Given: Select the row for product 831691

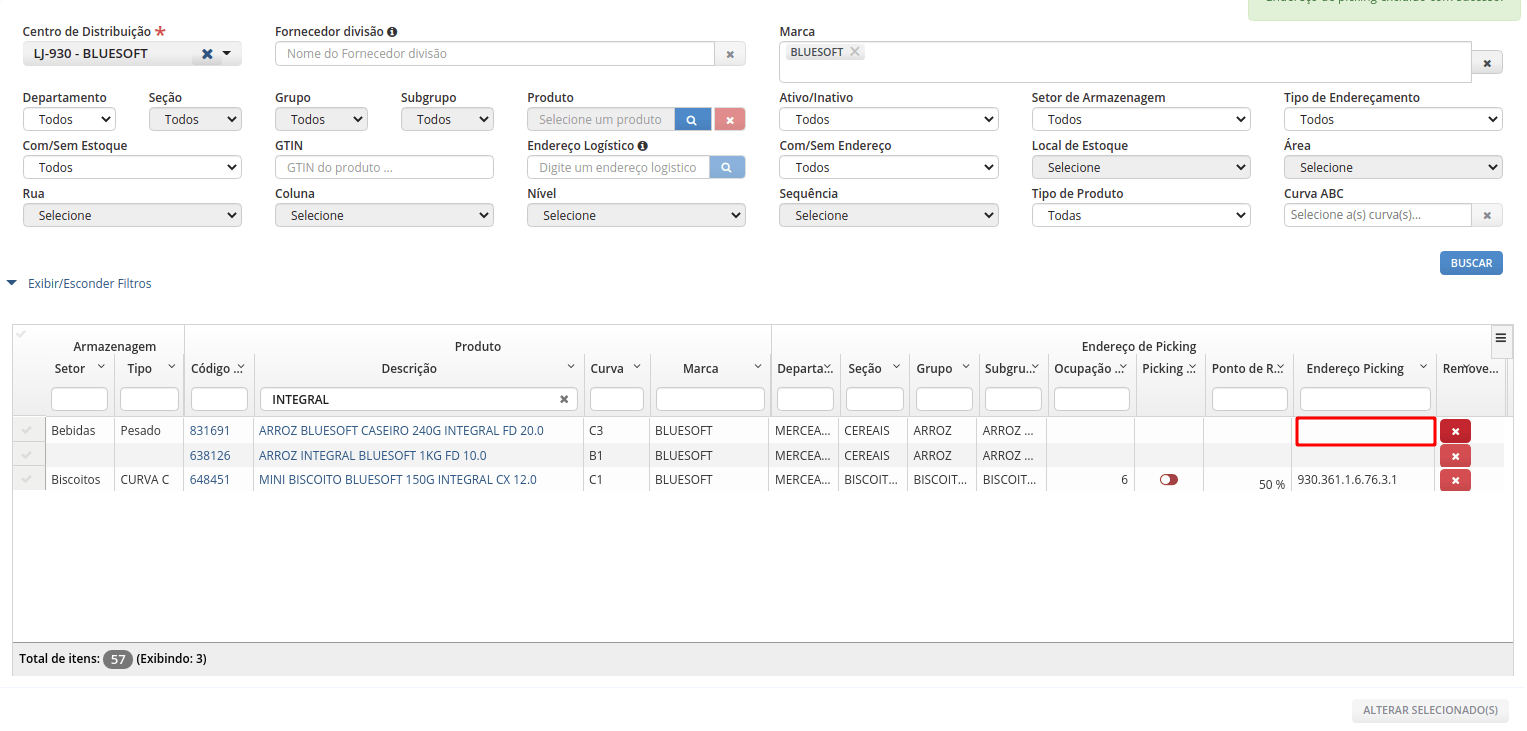Looking at the screenshot, I should [x=28, y=430].
